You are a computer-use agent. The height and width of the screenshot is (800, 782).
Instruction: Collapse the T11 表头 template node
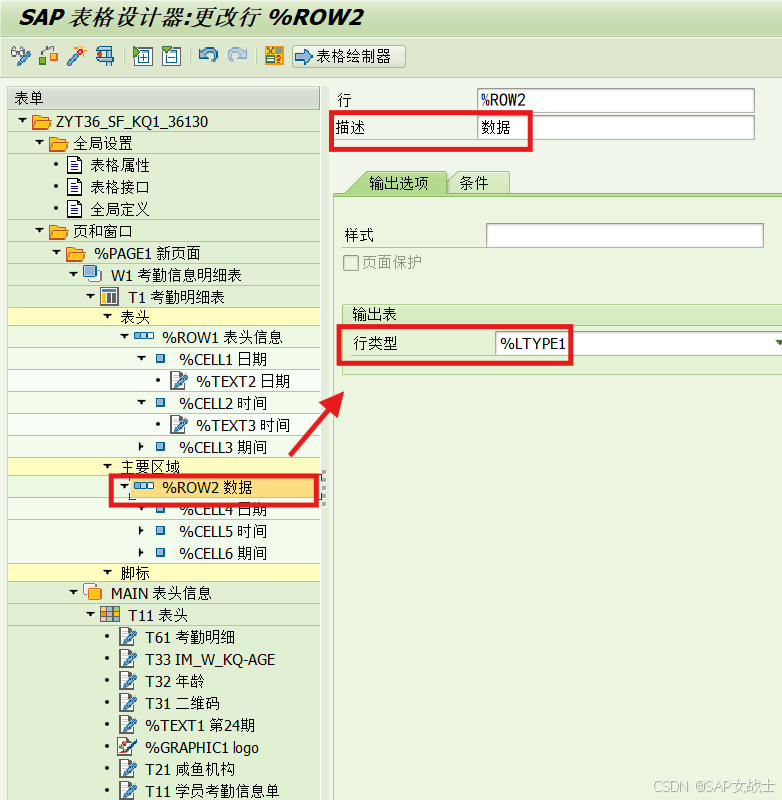point(91,614)
